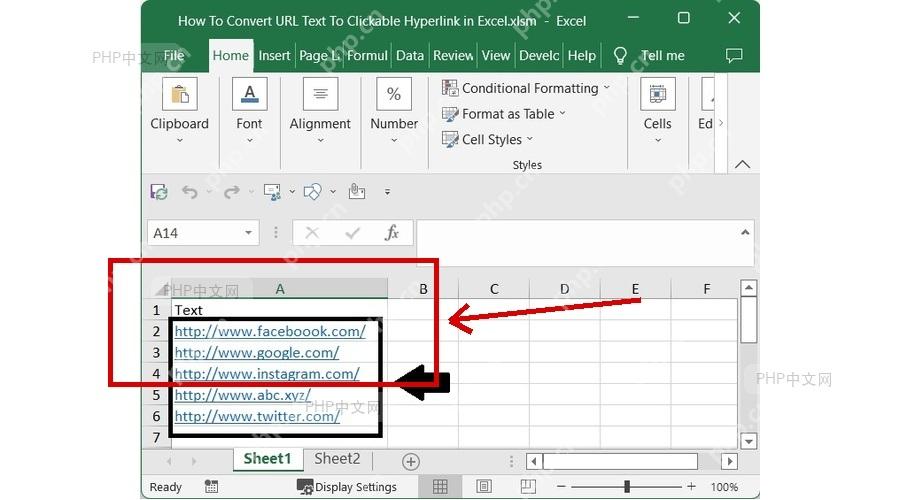Viewport: 900px width, 500px height.
Task: Click the touch mode hand icon
Action: [356, 191]
